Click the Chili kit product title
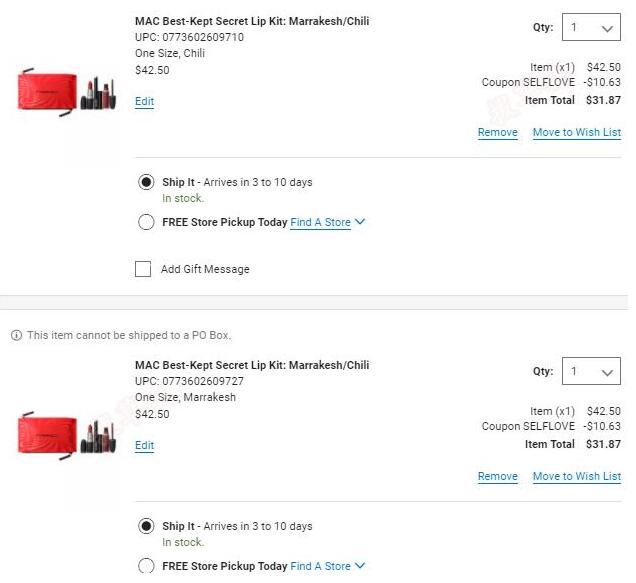 [252, 21]
